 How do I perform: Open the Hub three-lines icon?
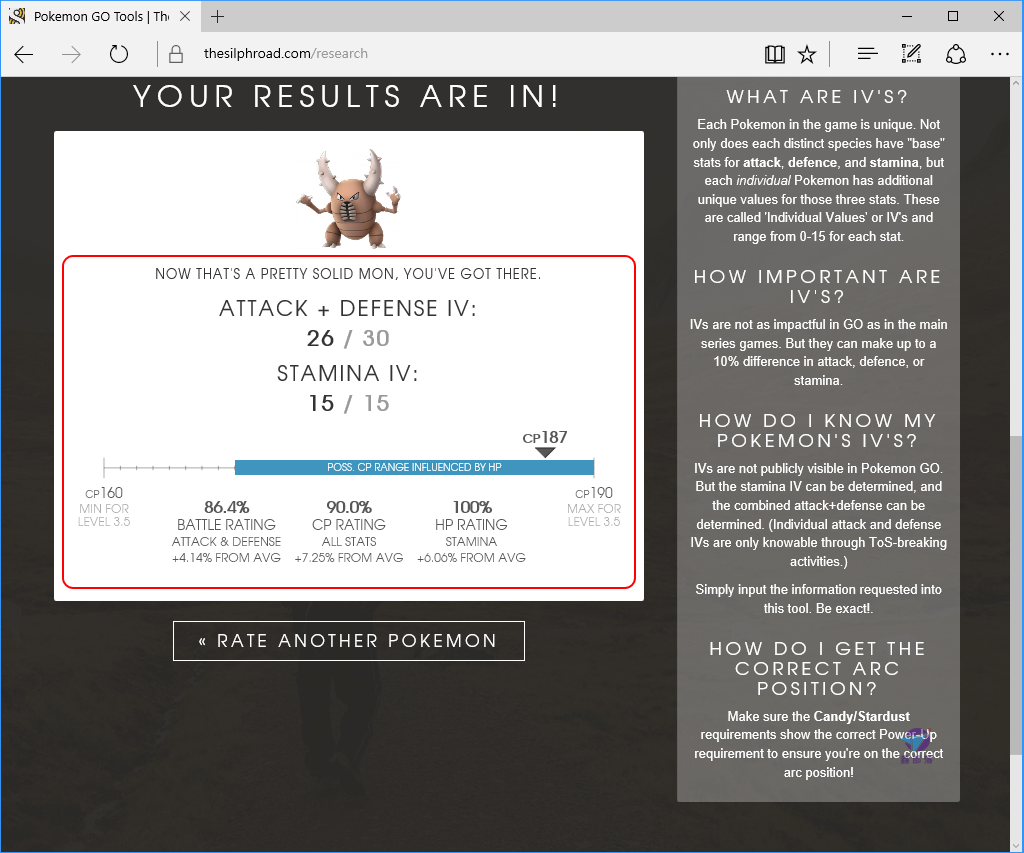(x=867, y=54)
